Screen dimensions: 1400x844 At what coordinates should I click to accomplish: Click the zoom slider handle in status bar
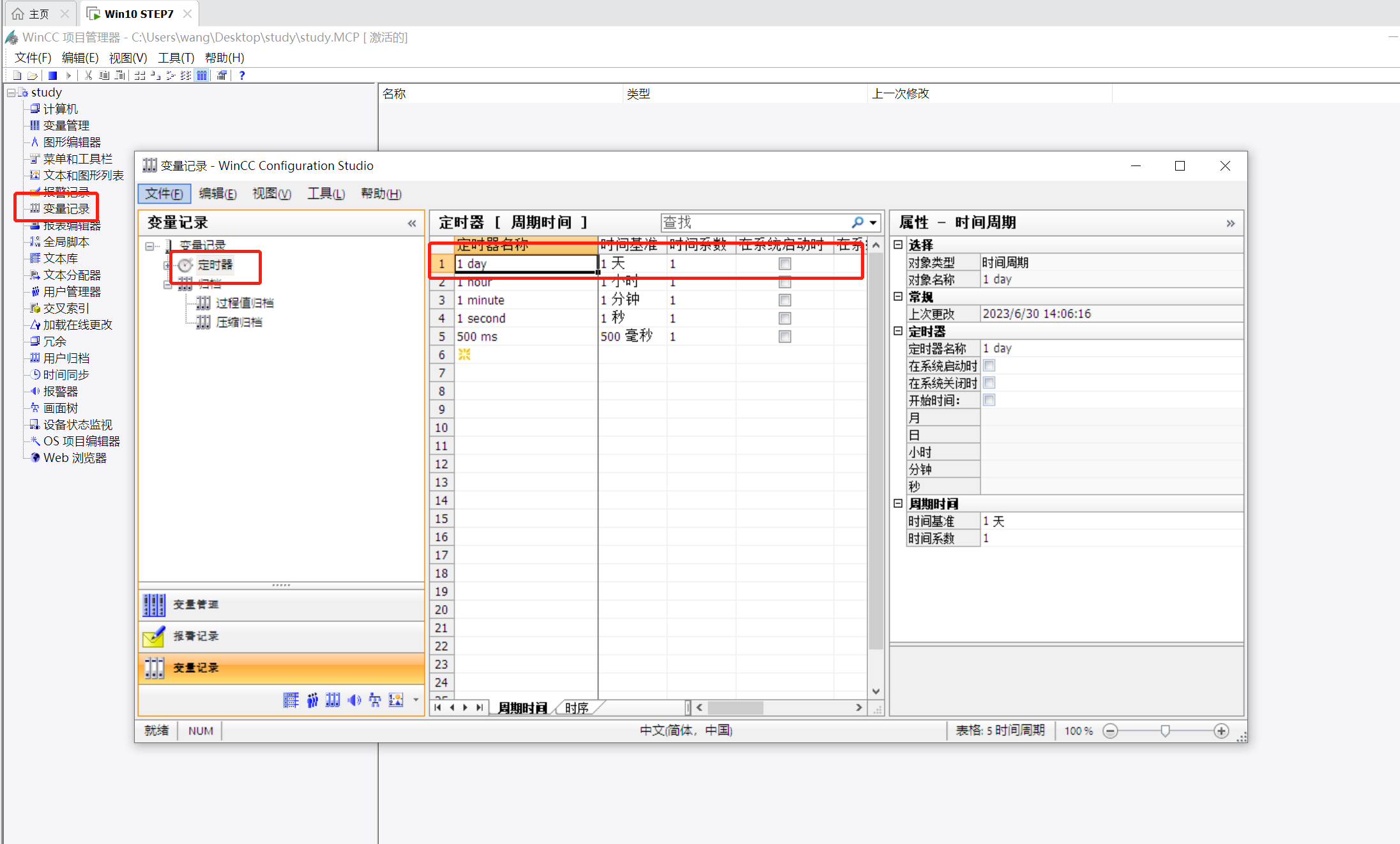(x=1165, y=731)
